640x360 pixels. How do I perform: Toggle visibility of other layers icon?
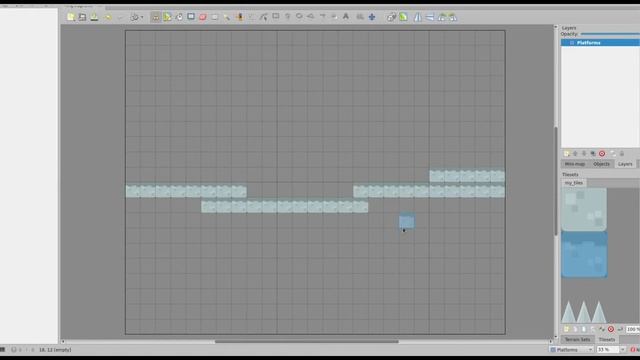(613, 154)
